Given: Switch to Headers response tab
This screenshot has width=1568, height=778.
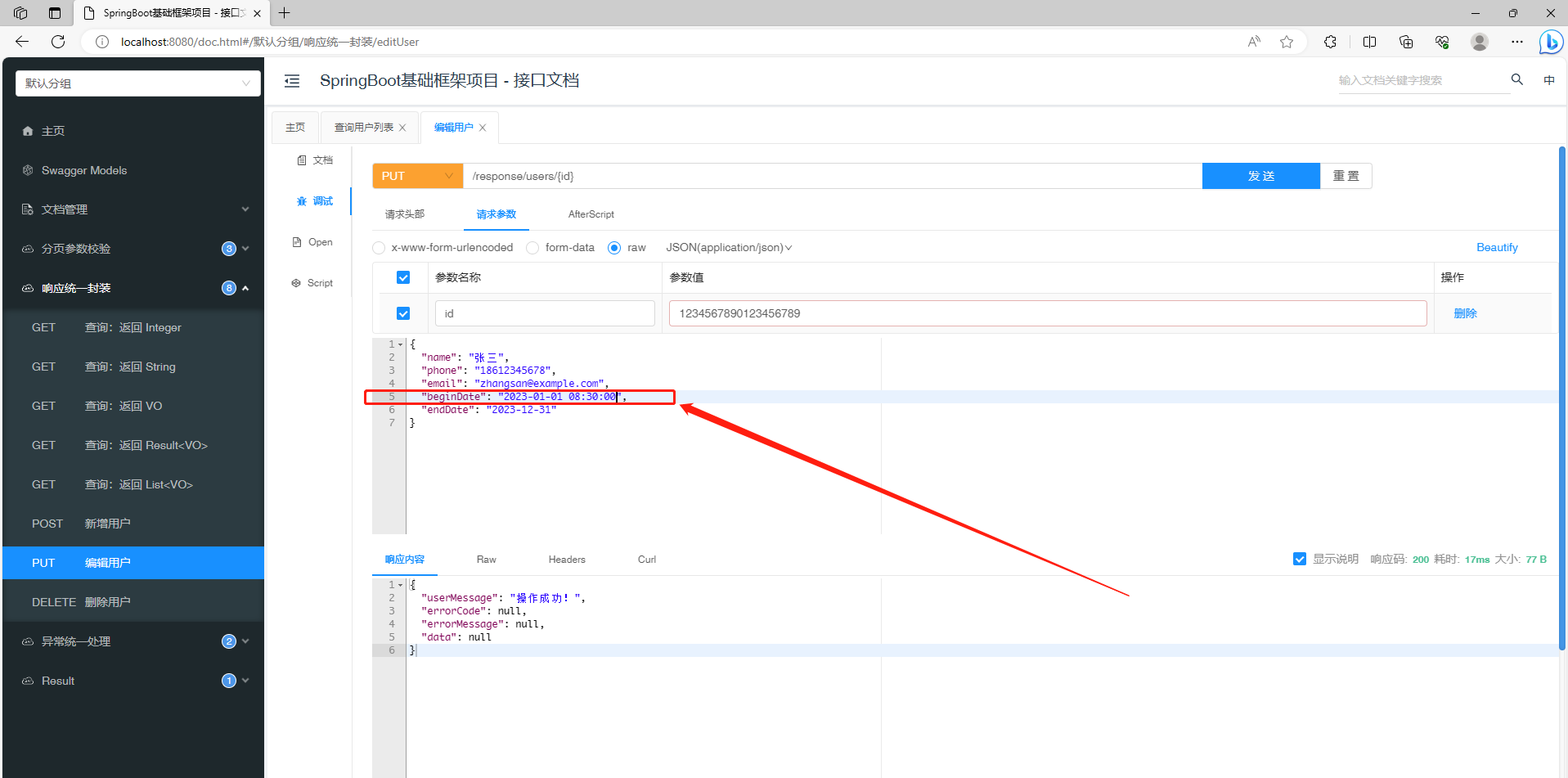Looking at the screenshot, I should pyautogui.click(x=567, y=560).
